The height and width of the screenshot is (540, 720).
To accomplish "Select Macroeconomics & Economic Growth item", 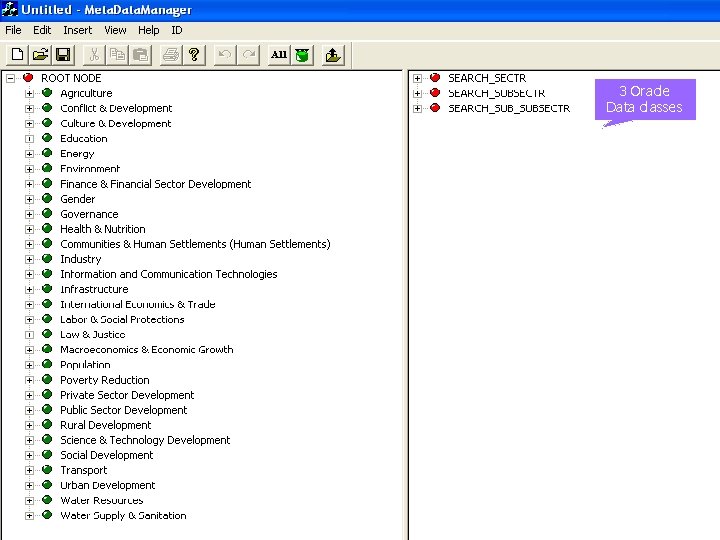I will 146,350.
